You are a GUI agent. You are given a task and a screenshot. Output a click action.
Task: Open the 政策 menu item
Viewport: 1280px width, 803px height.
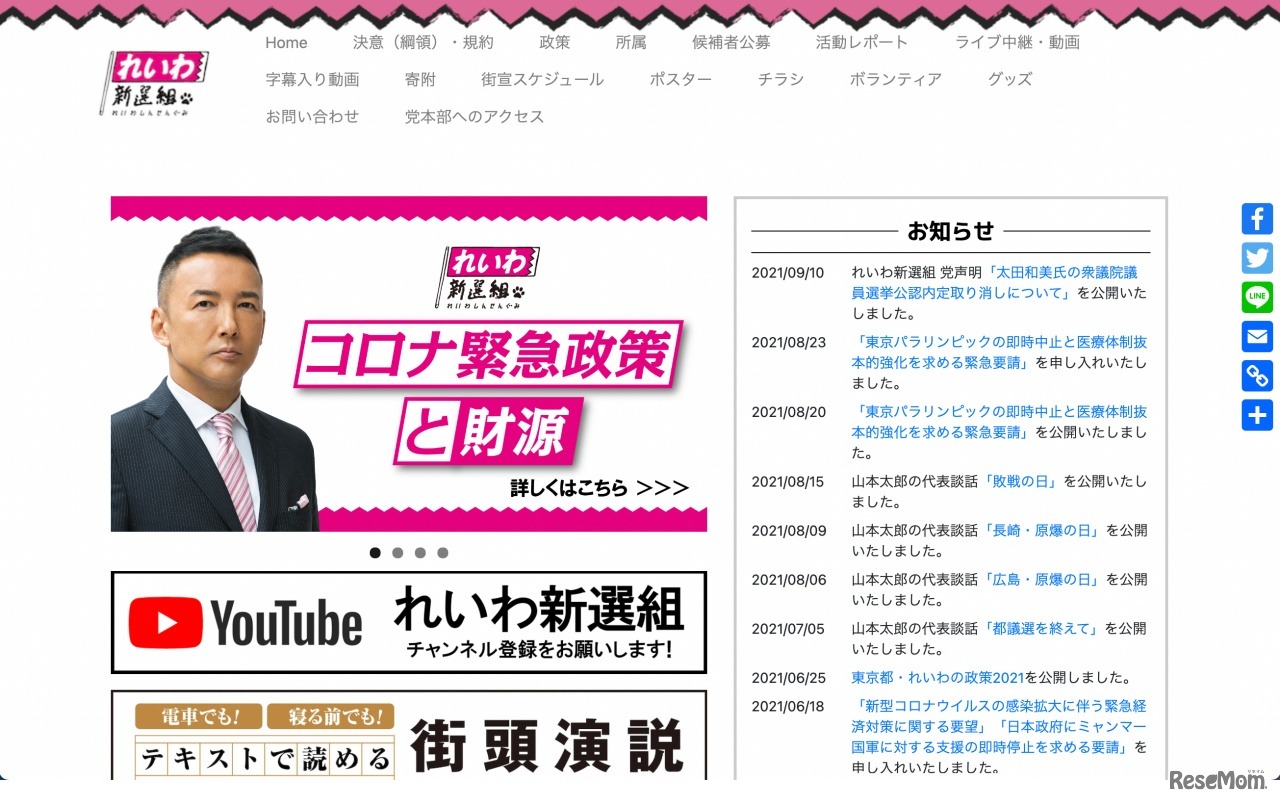tap(554, 42)
